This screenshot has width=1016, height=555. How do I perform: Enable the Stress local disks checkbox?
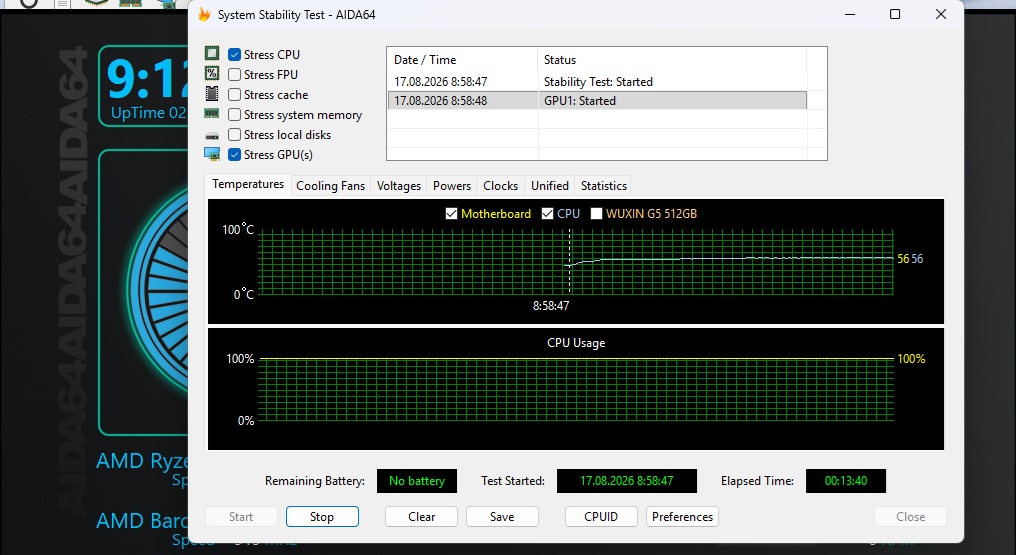point(235,135)
